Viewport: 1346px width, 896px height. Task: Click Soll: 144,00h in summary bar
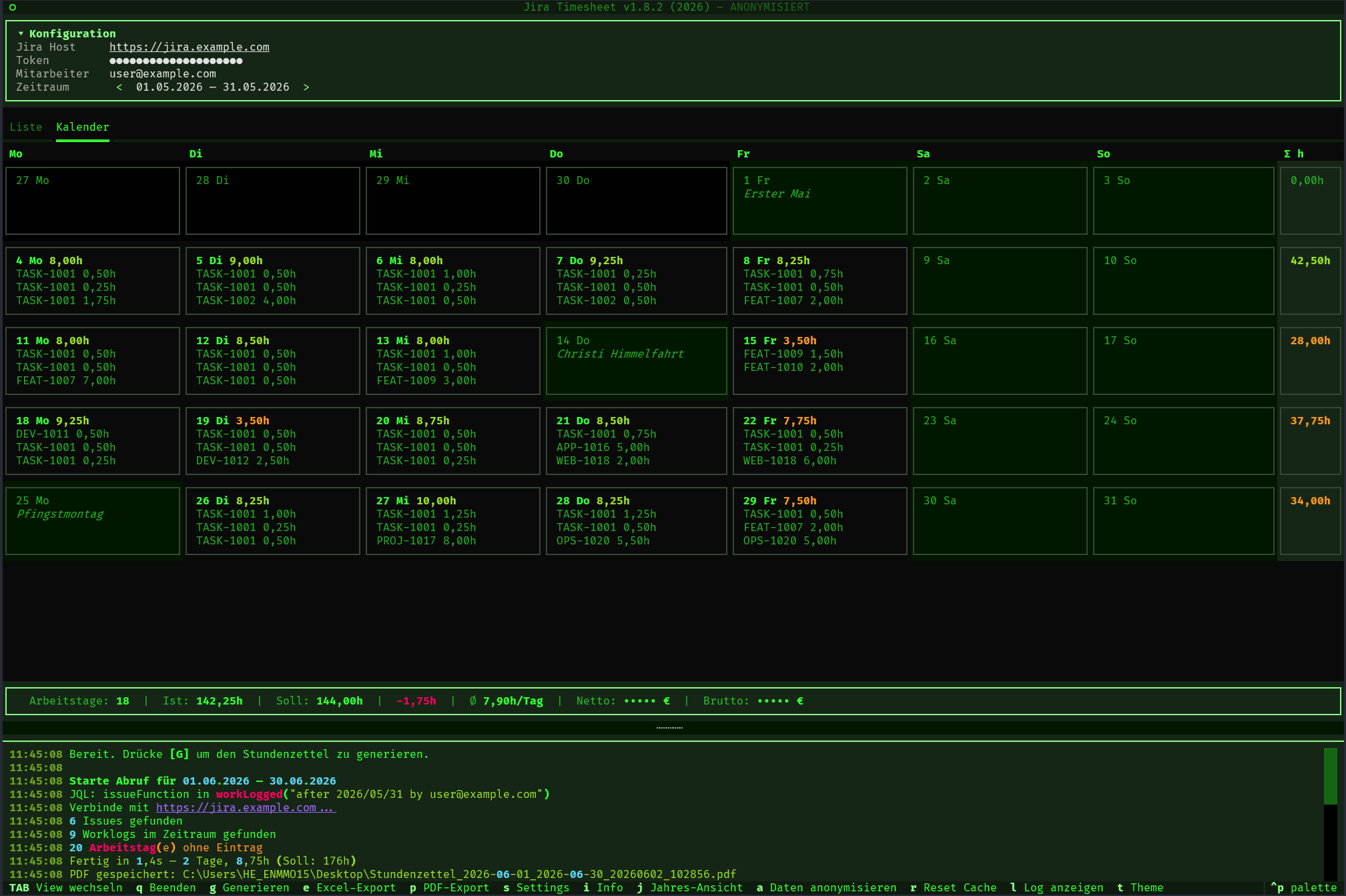tap(320, 701)
